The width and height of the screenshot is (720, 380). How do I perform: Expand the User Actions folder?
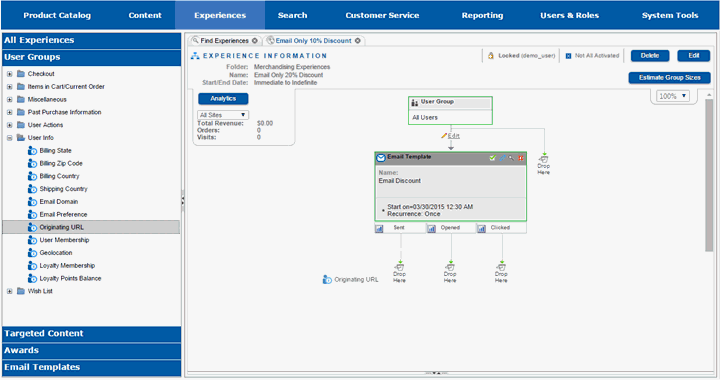coord(10,125)
